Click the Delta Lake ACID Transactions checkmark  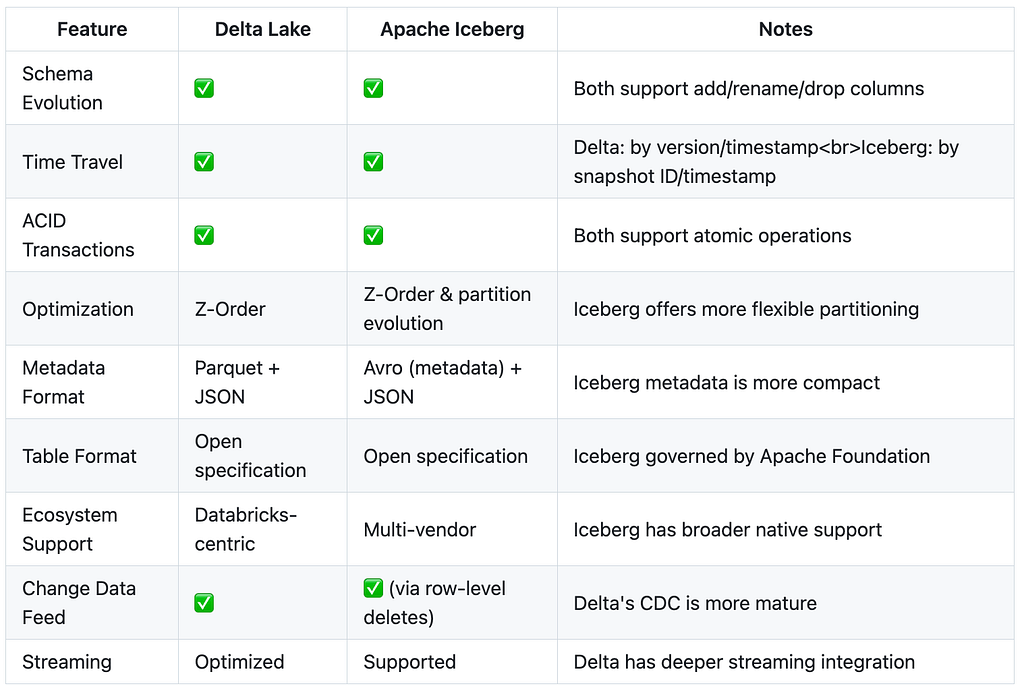(204, 235)
